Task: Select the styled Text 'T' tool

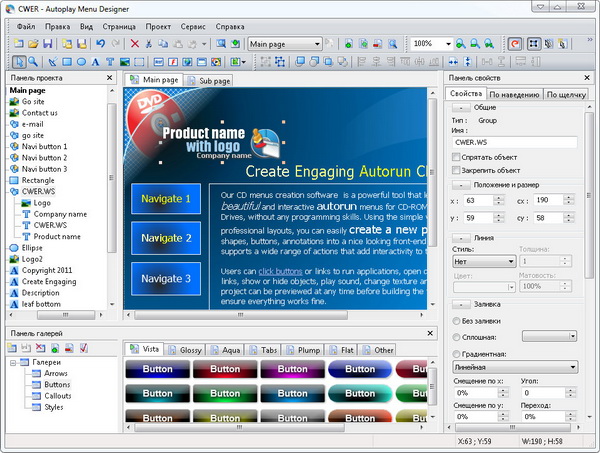Action: tap(110, 62)
